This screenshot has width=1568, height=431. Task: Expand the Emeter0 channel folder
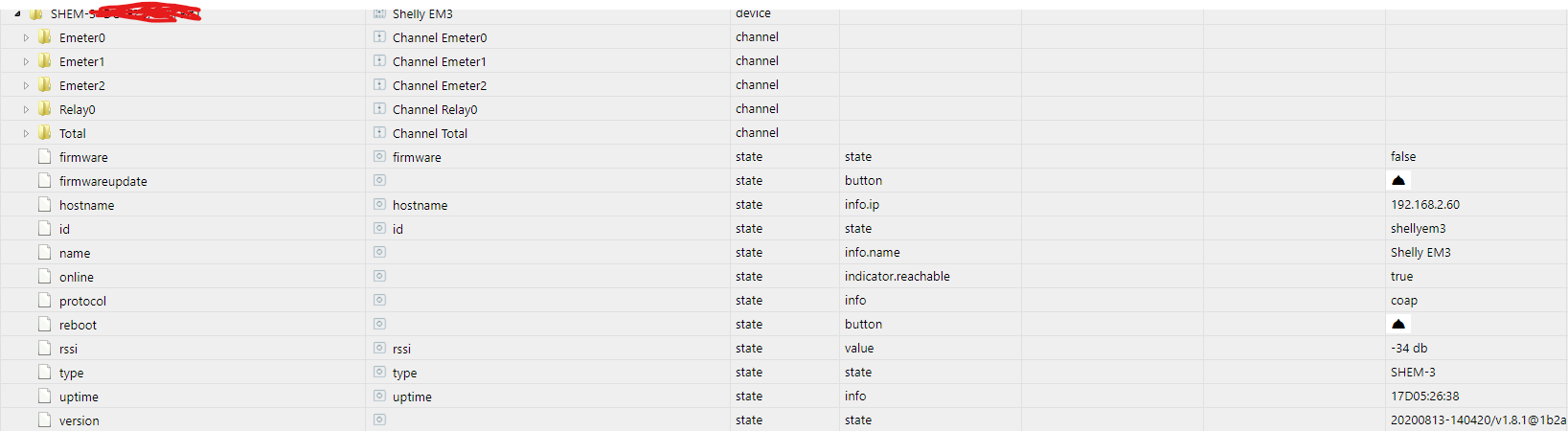(x=26, y=38)
